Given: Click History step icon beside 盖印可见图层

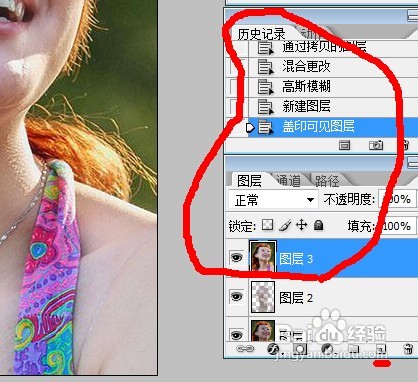Looking at the screenshot, I should pos(266,127).
